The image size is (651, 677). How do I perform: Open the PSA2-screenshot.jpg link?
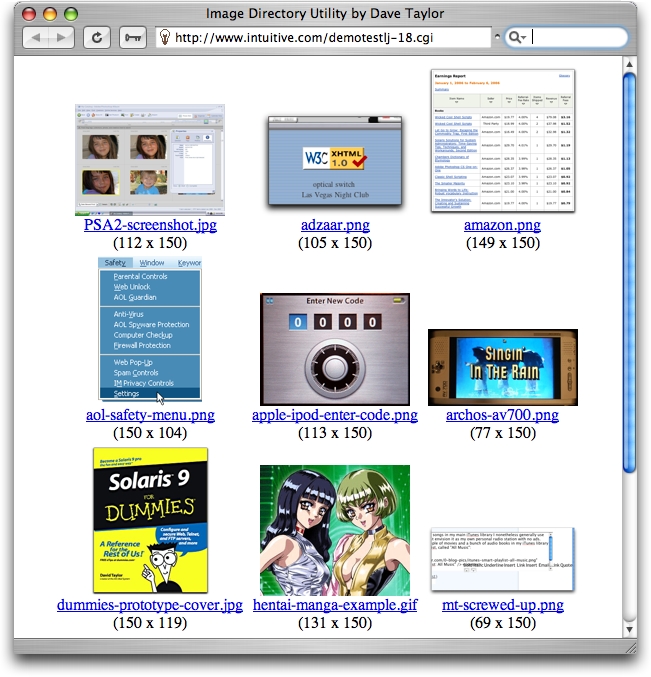[x=150, y=225]
